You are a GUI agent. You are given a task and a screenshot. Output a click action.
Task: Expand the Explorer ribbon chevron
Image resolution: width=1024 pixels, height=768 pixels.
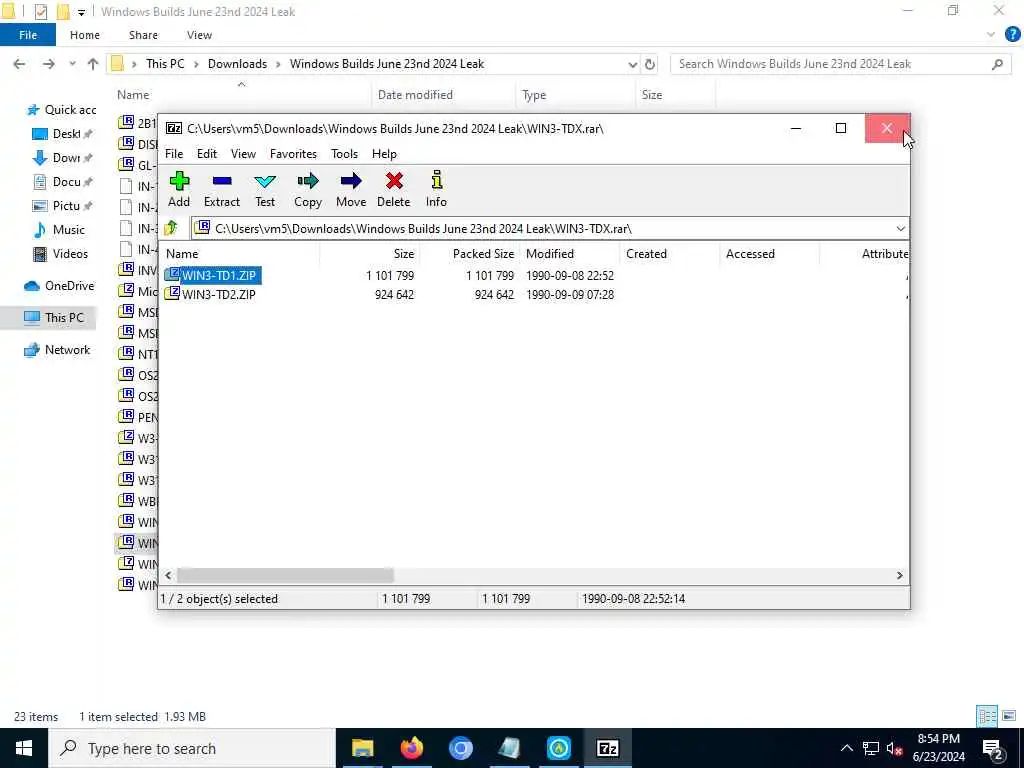(x=991, y=35)
